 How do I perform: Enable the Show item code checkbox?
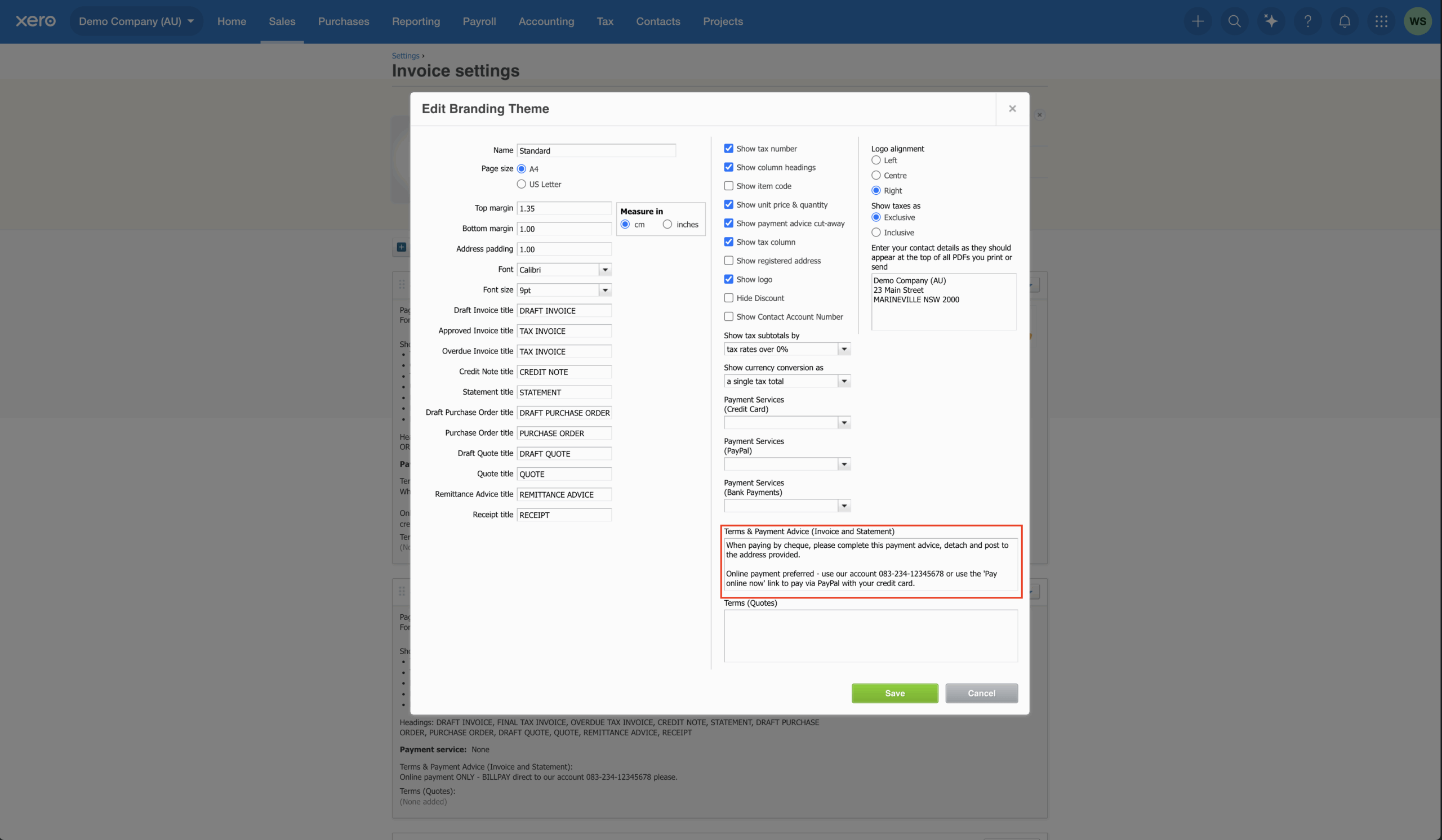coord(728,186)
